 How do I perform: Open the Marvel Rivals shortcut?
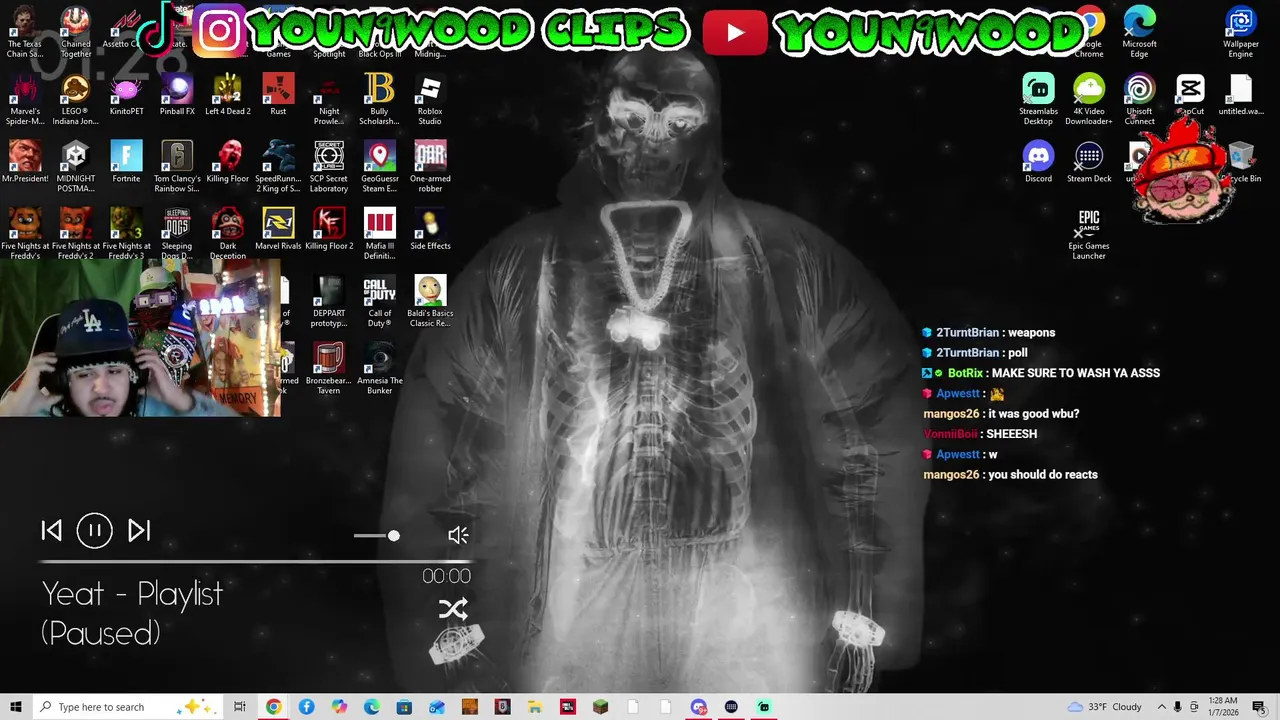tap(278, 229)
